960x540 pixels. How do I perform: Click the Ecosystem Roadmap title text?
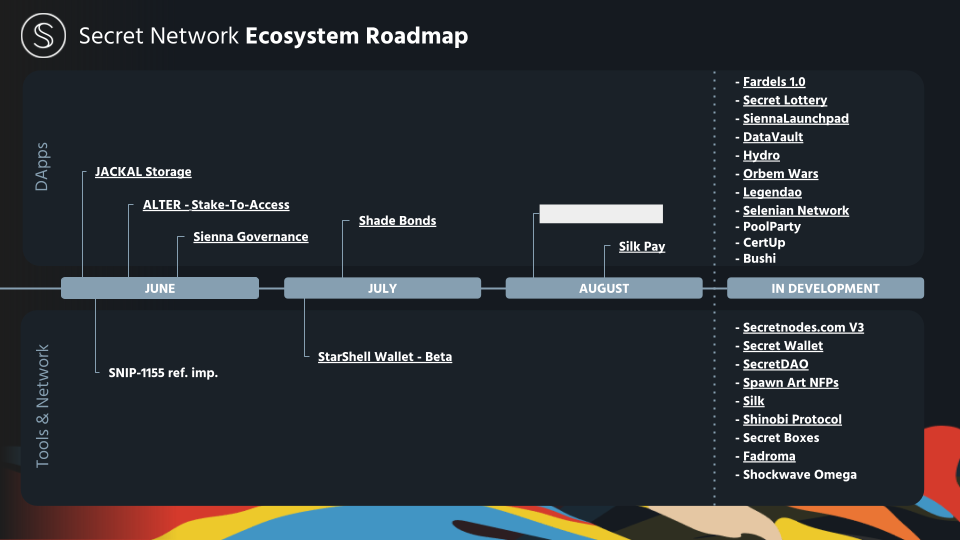(x=356, y=36)
